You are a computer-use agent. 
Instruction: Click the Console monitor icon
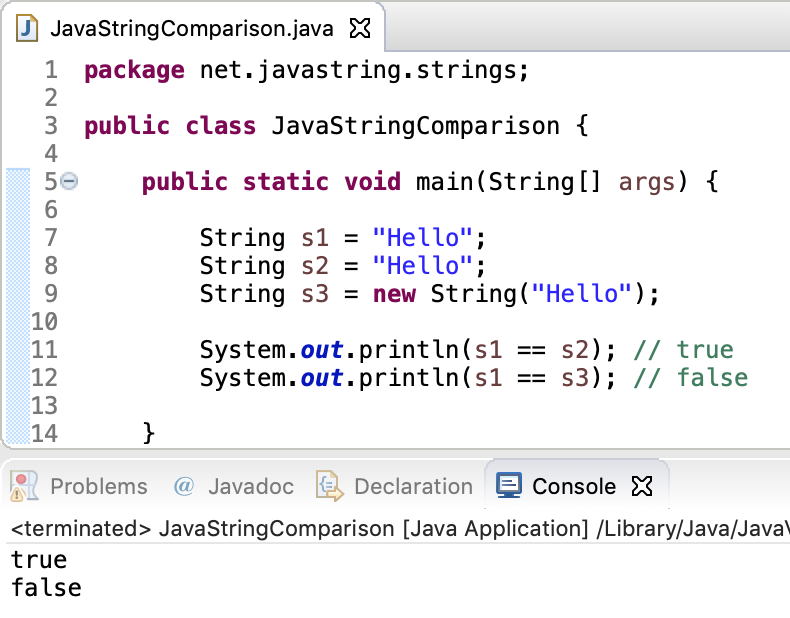[x=509, y=486]
